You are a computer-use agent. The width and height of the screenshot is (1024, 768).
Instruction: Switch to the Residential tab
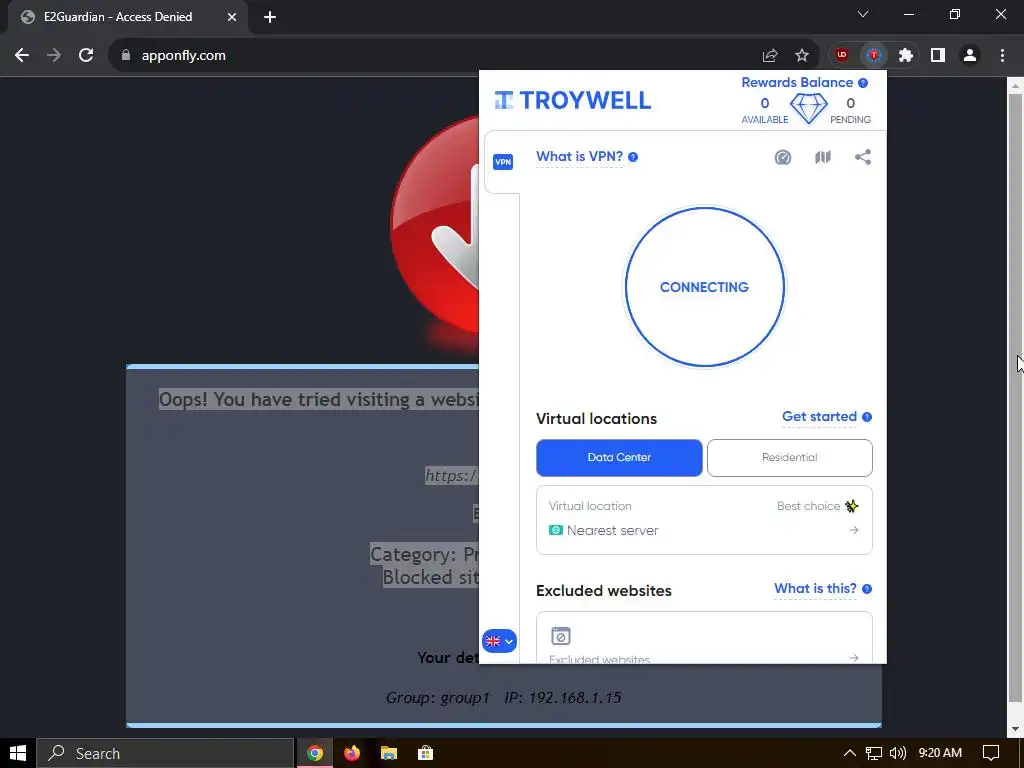pyautogui.click(x=790, y=458)
